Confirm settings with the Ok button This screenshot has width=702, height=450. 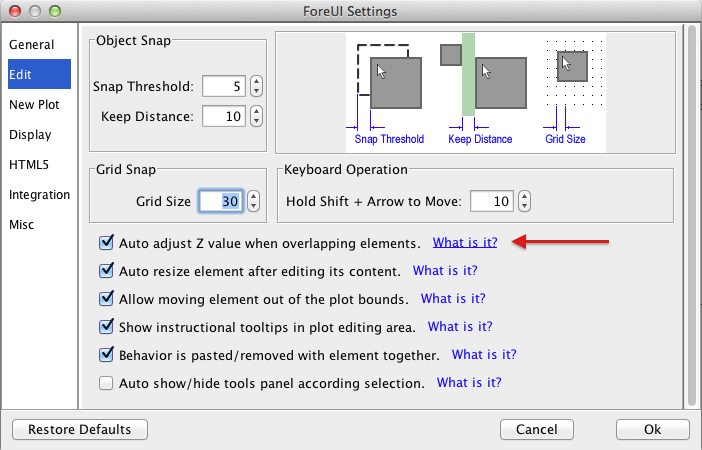point(652,429)
